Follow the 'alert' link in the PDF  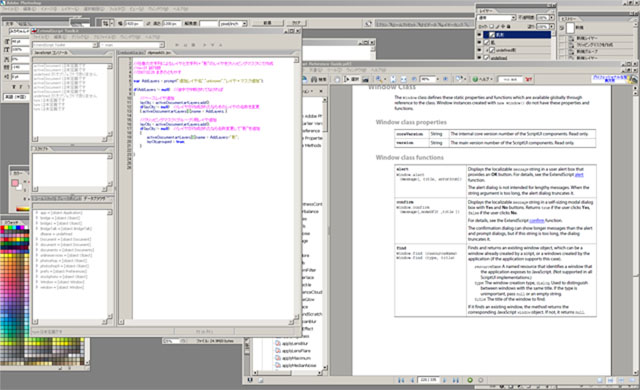579,175
